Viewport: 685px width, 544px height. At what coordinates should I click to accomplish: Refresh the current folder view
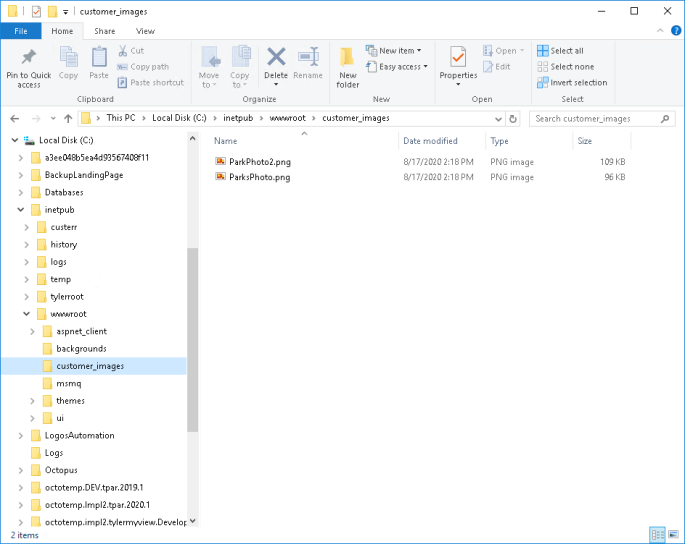[x=512, y=118]
